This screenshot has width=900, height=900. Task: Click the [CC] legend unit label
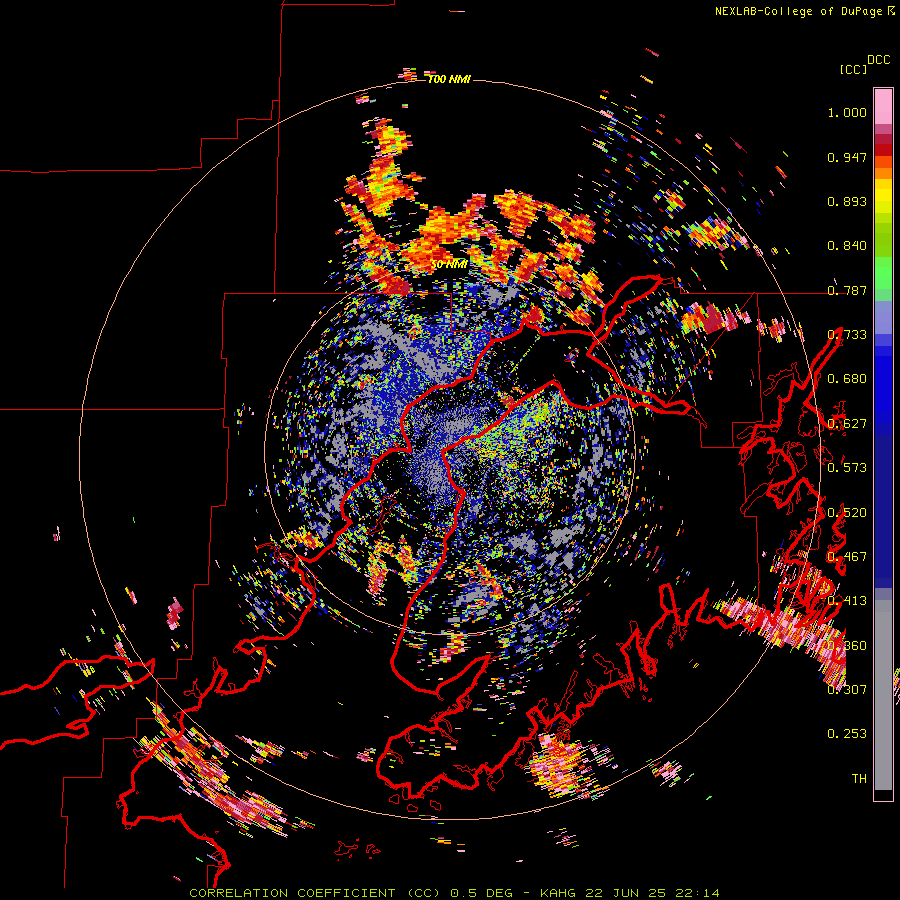pyautogui.click(x=853, y=69)
